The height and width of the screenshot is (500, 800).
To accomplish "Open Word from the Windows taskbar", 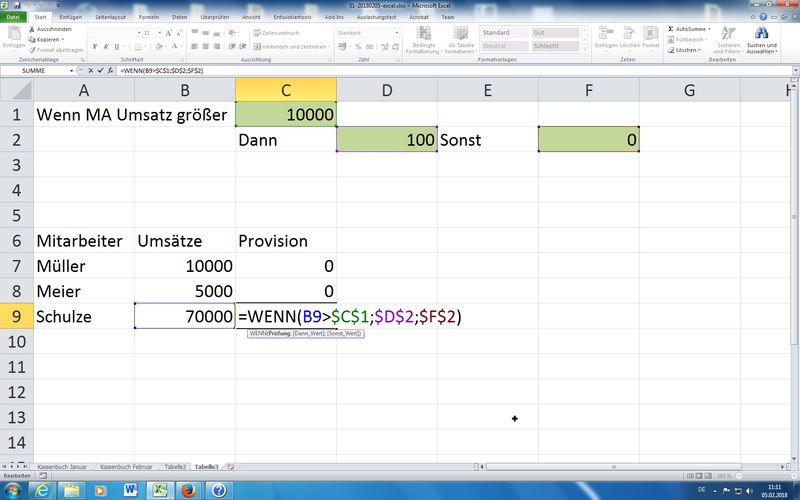I will (130, 490).
